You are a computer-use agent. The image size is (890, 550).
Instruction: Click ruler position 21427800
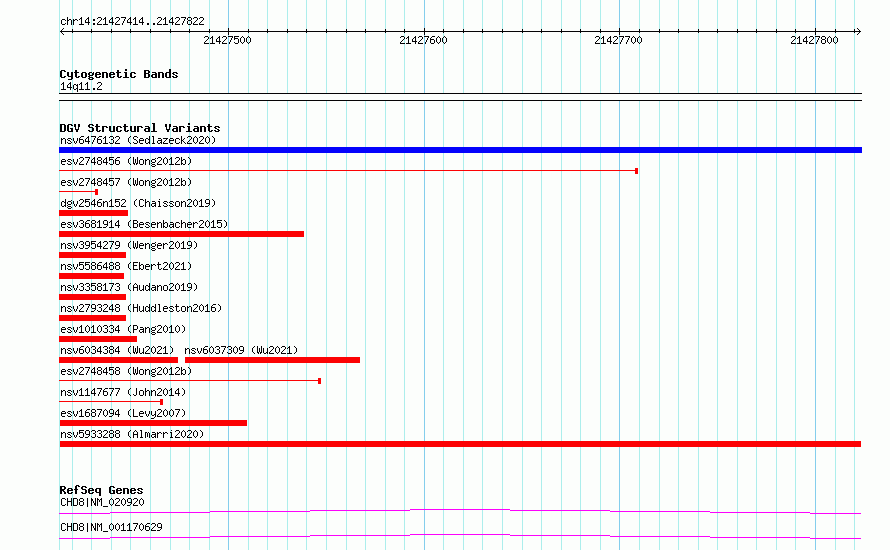pyautogui.click(x=815, y=40)
